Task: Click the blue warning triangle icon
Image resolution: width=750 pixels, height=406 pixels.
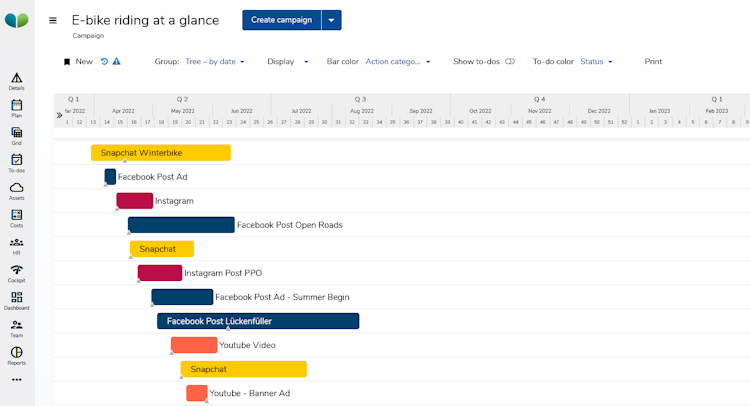Action: [117, 62]
